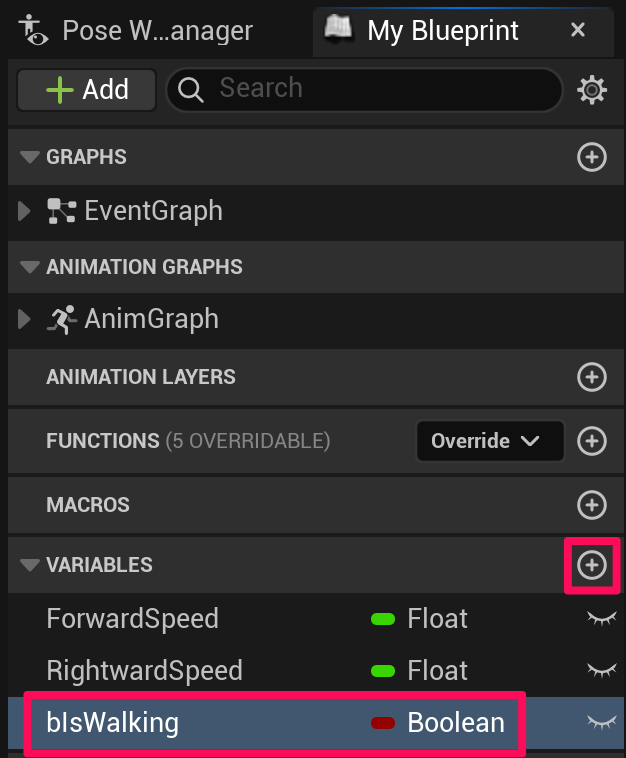Expand the EventGraph tree item
Screen dimensions: 626x758
pos(26,211)
